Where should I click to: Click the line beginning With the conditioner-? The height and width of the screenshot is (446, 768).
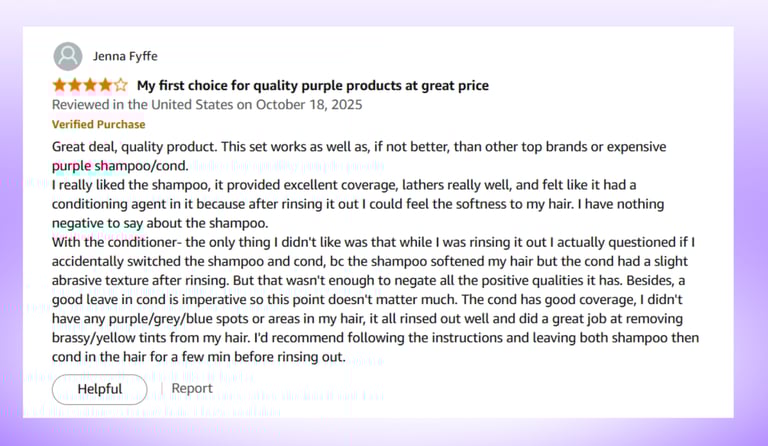click(x=373, y=242)
